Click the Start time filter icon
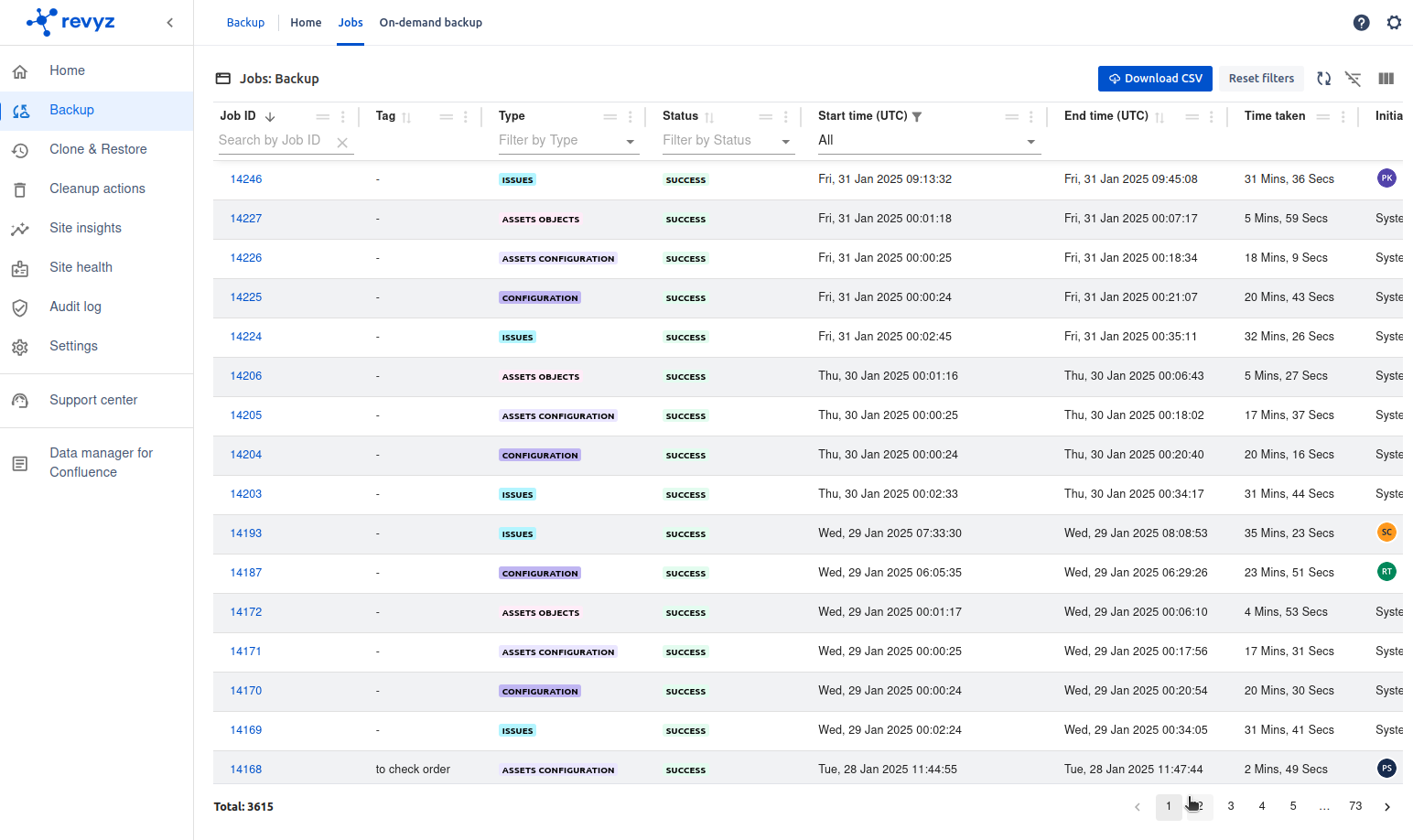This screenshot has height=840, width=1413. (x=917, y=117)
